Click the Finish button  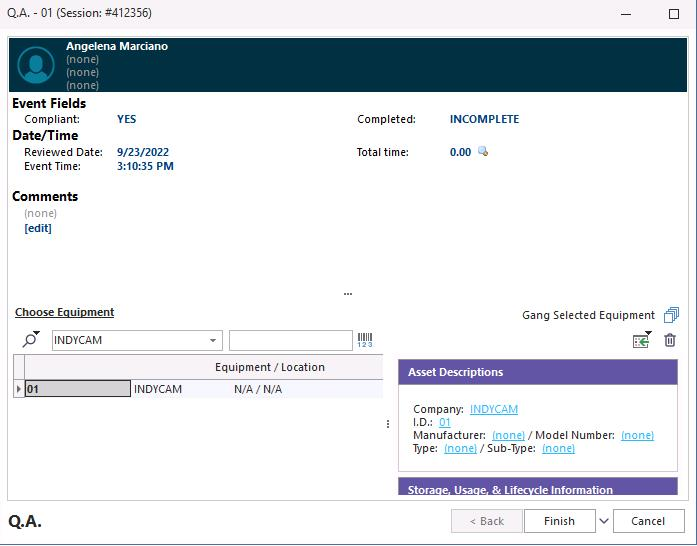tap(559, 521)
